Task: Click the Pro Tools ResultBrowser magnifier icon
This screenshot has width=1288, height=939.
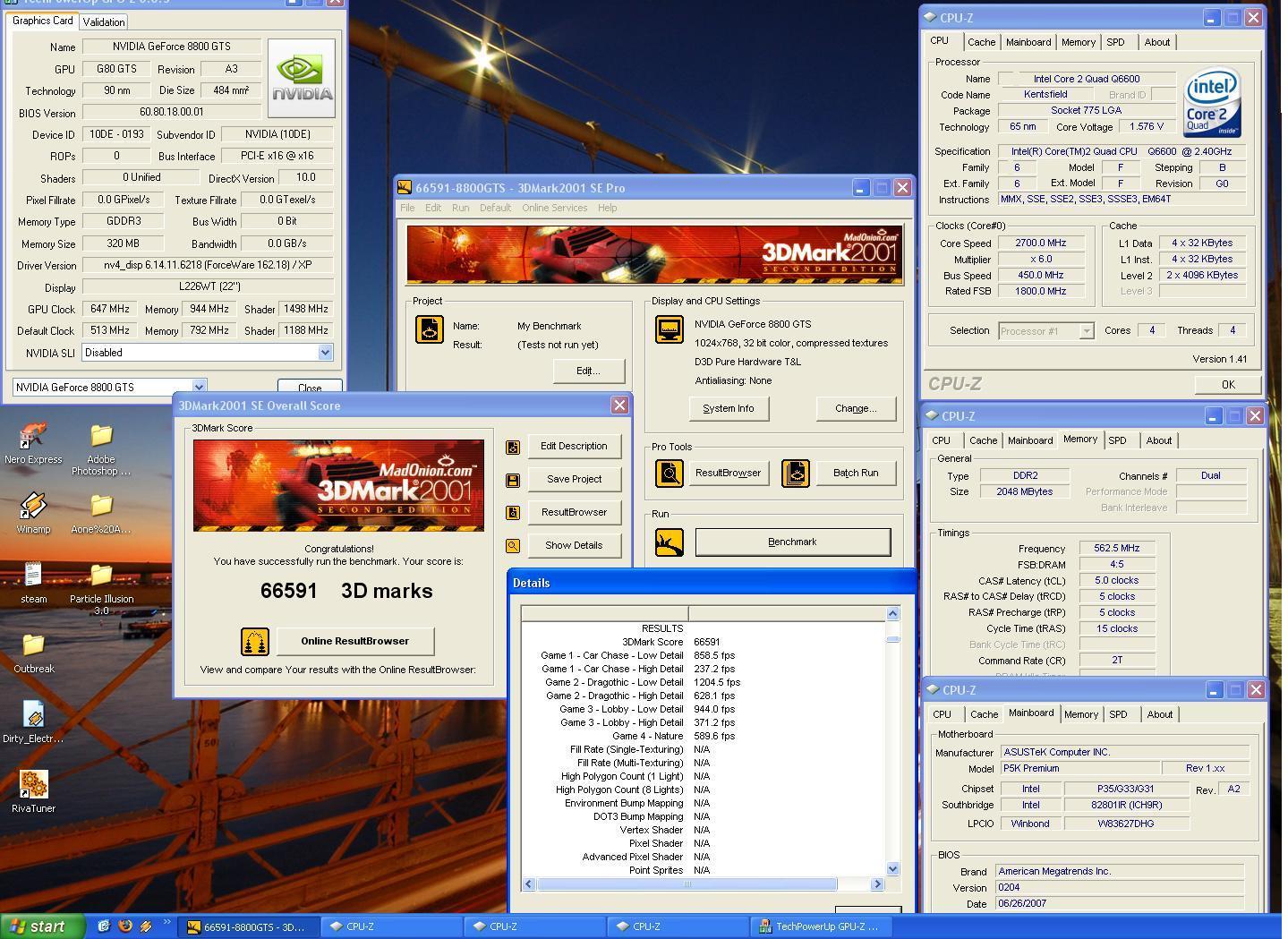Action: (670, 473)
